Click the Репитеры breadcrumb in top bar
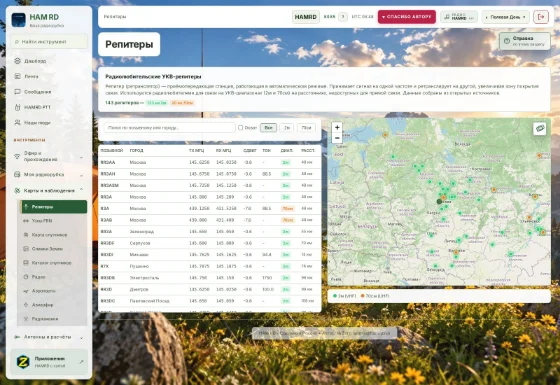Screen dimensions: 560x385 point(115,17)
